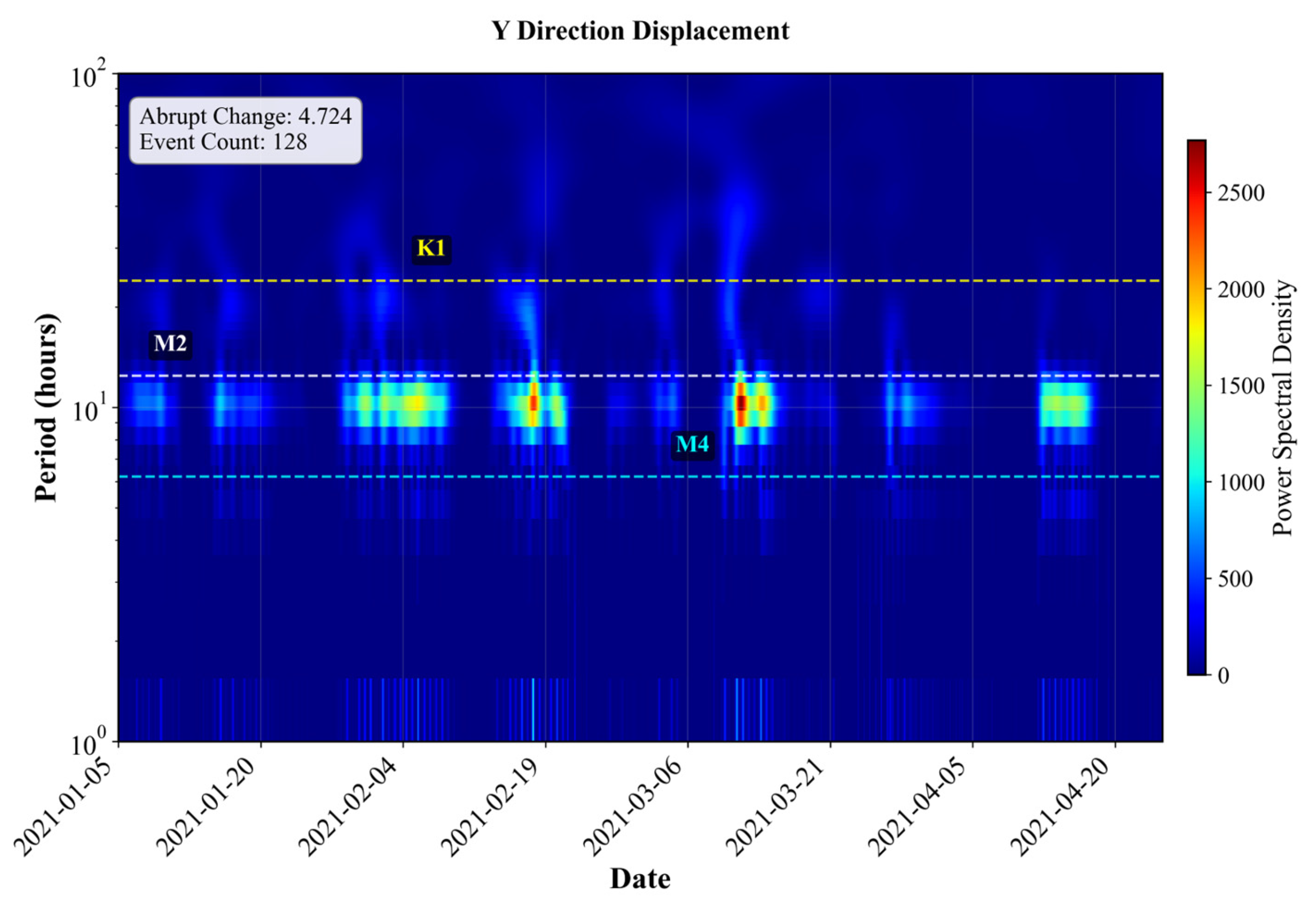The height and width of the screenshot is (909, 1316).
Task: Click the cyan M4 label
Action: coord(692,444)
